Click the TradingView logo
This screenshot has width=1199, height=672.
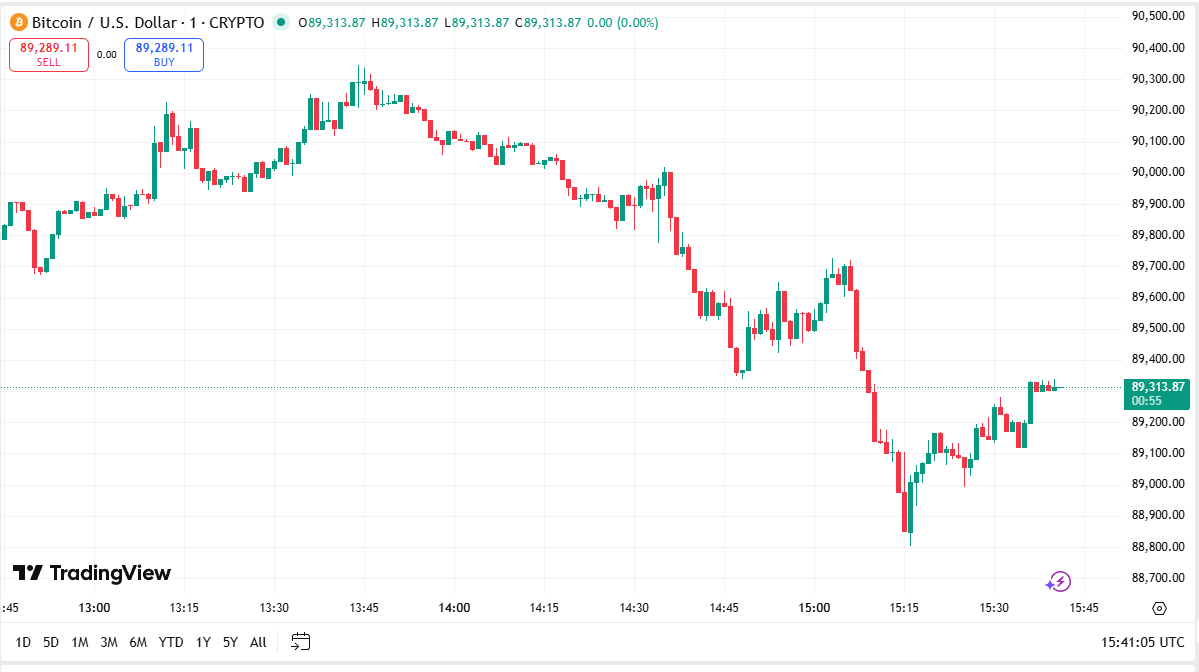(x=92, y=573)
